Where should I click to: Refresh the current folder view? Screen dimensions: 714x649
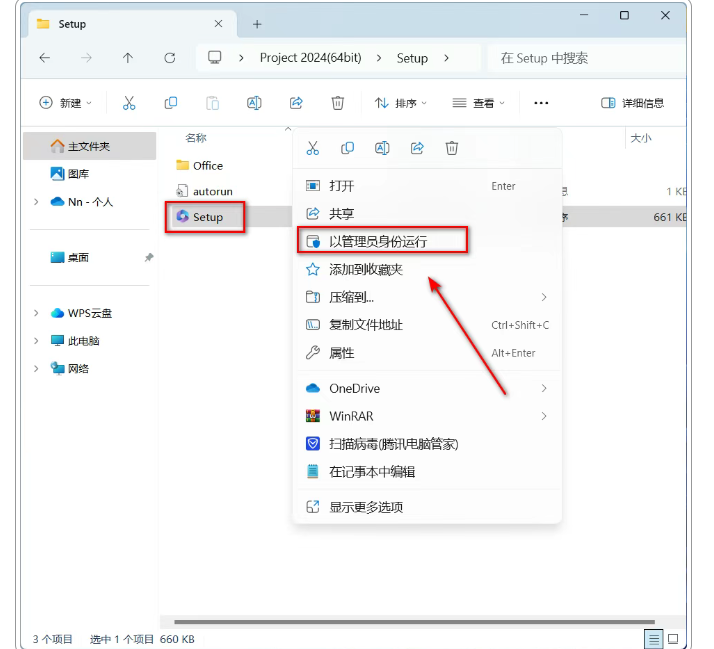coord(170,58)
